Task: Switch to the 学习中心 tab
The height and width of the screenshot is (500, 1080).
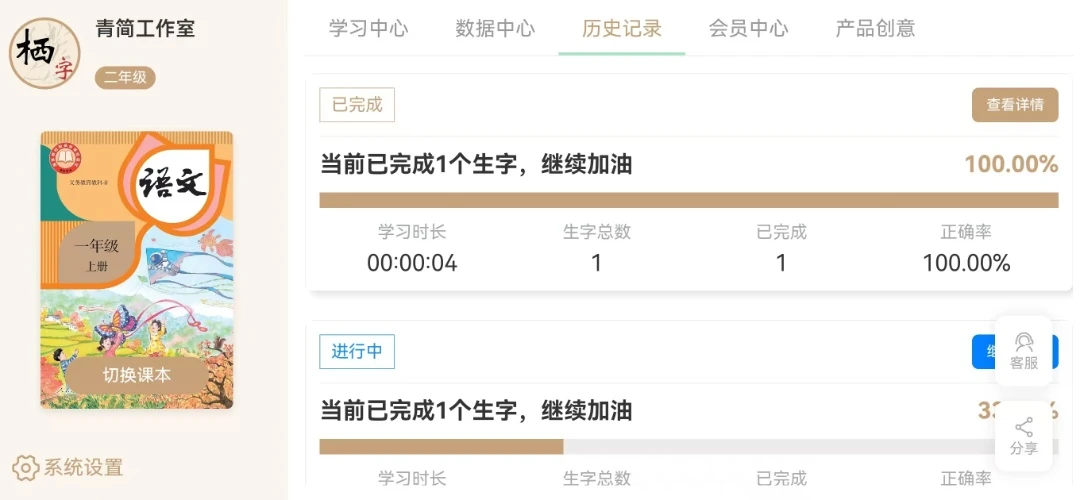Action: [x=368, y=29]
